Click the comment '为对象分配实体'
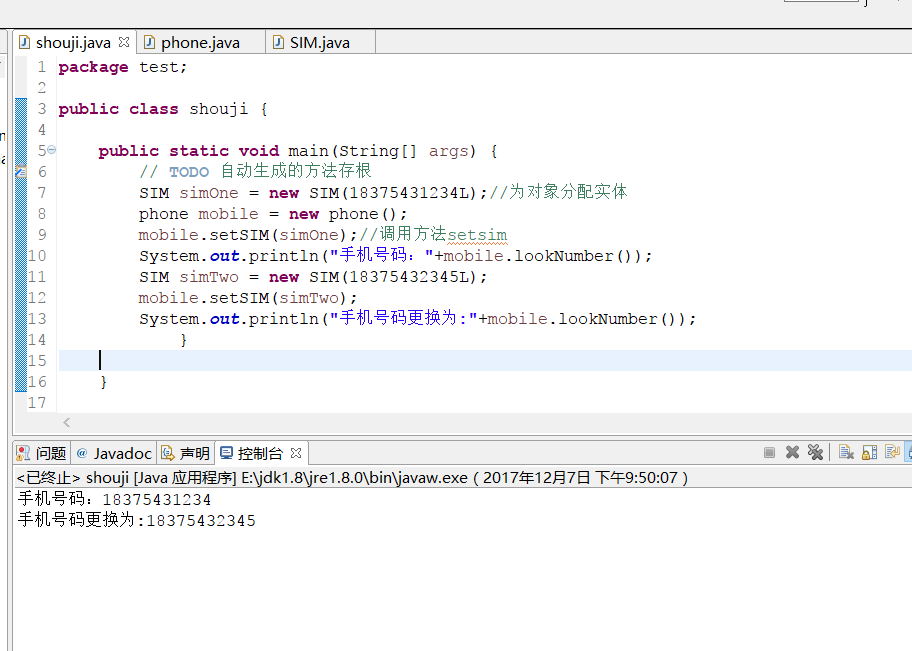This screenshot has height=651, width=912. [x=568, y=192]
